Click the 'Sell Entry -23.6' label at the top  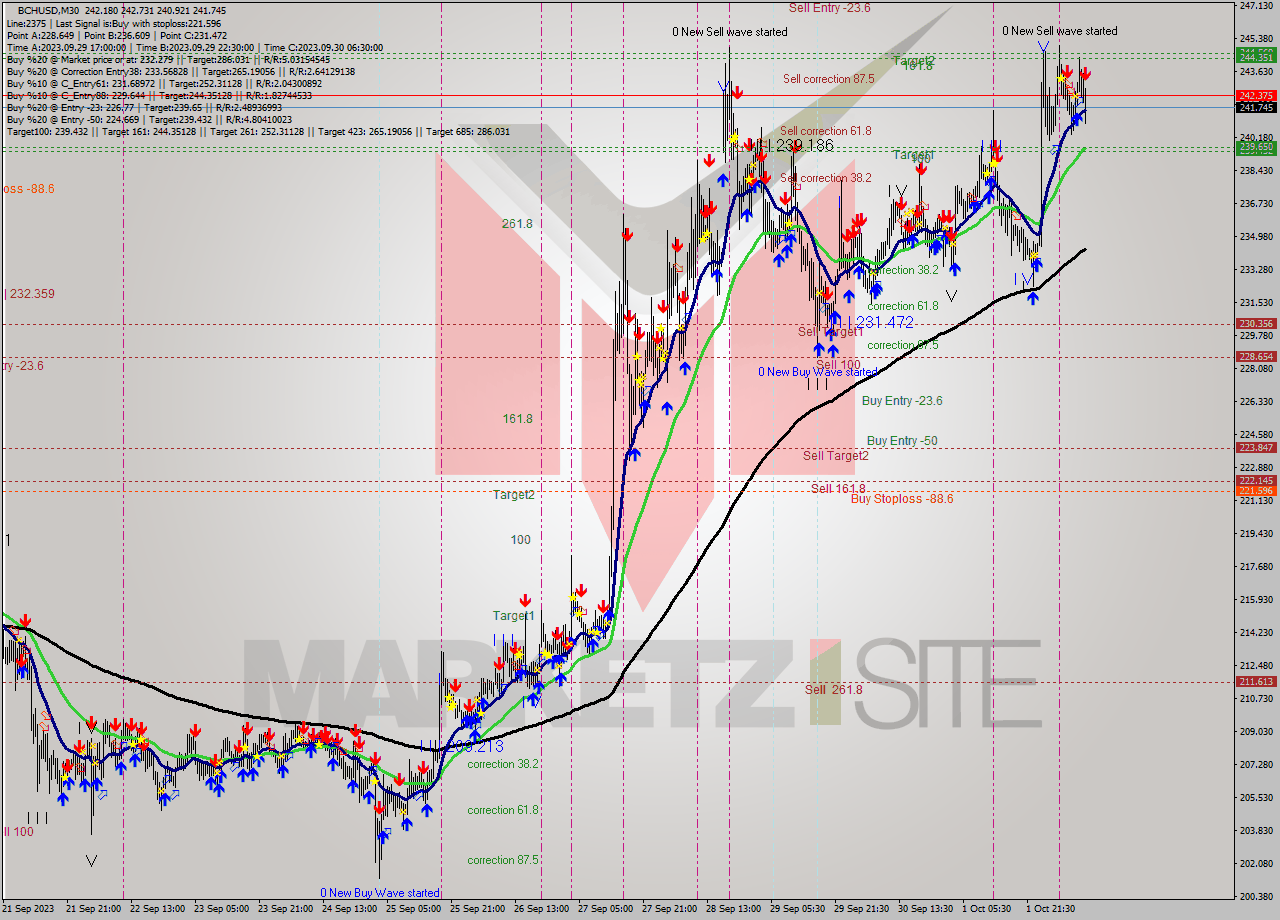click(830, 7)
